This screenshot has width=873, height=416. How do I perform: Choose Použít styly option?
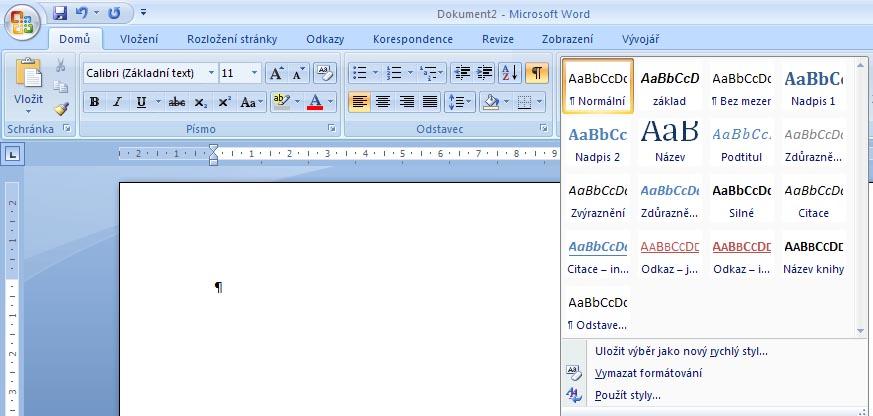pyautogui.click(x=627, y=395)
